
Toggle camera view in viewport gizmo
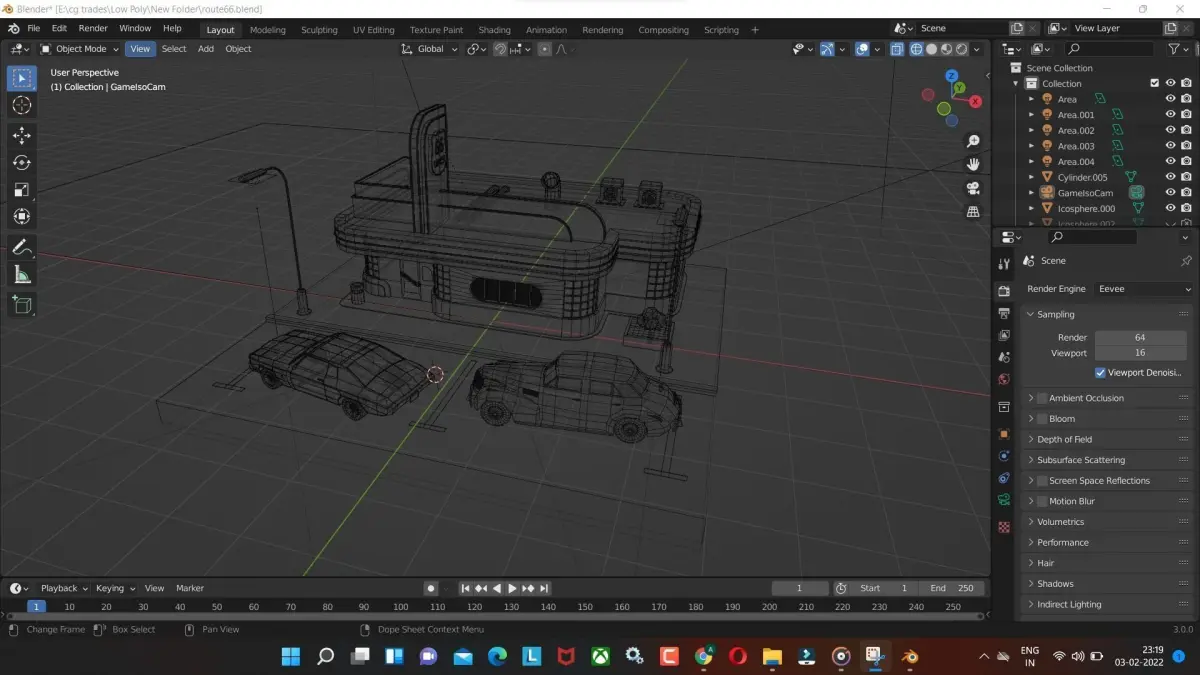[972, 188]
